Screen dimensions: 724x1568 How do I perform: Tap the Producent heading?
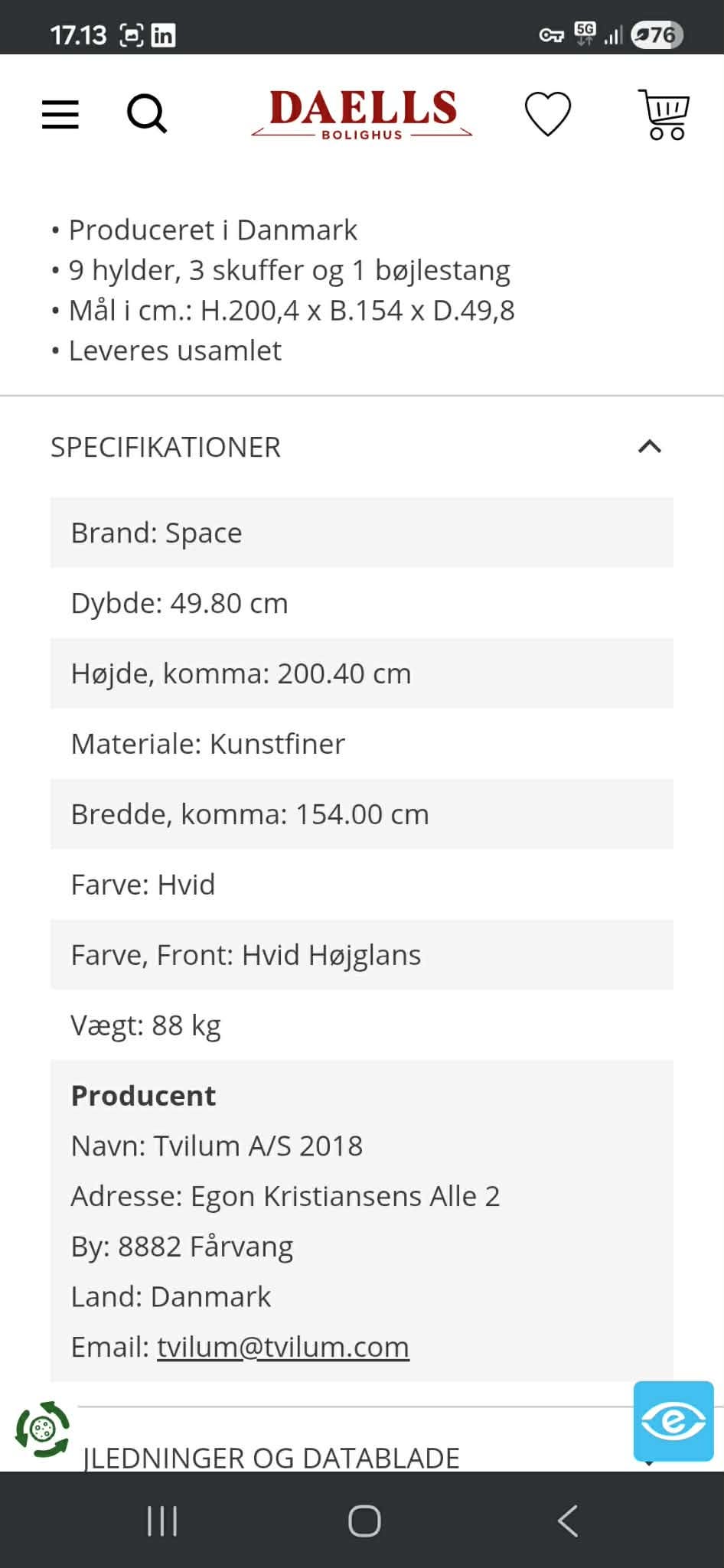point(143,1096)
